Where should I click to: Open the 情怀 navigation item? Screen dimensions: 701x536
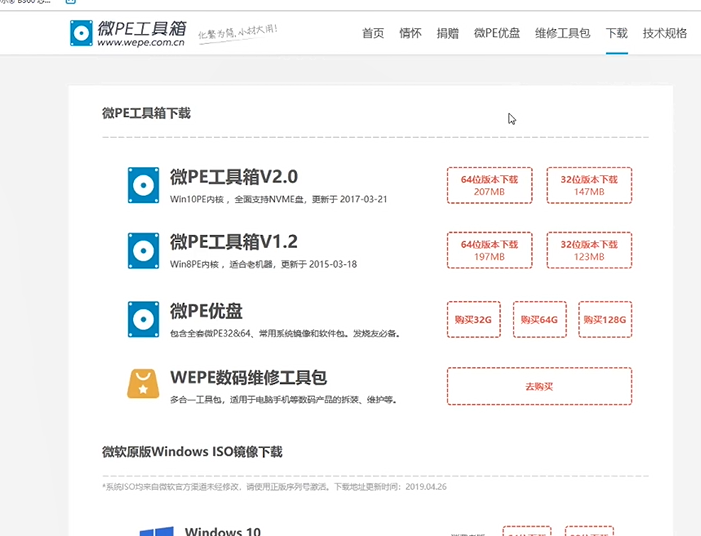coord(410,33)
